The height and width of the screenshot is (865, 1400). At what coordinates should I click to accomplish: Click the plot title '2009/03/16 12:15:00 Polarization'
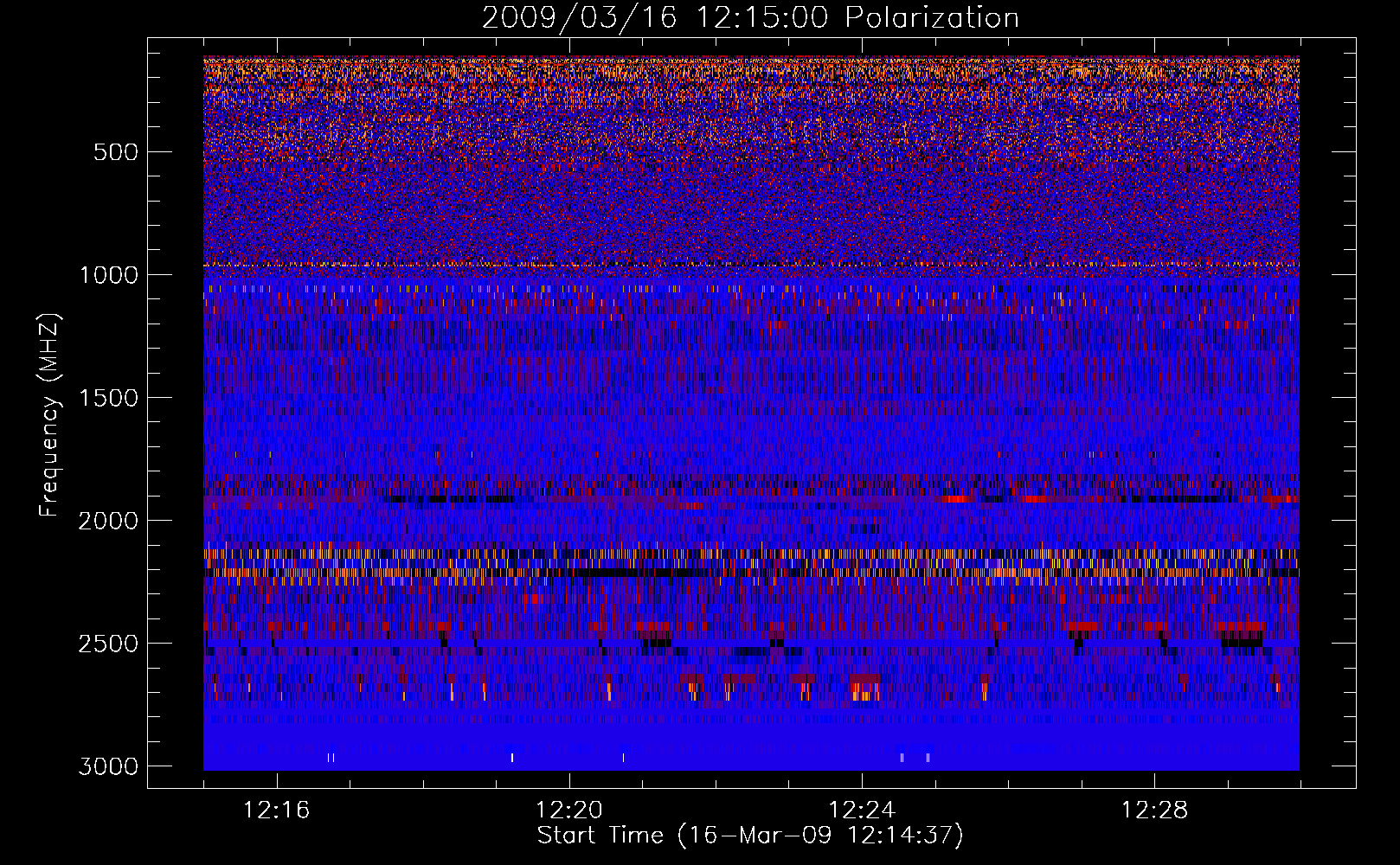750,18
